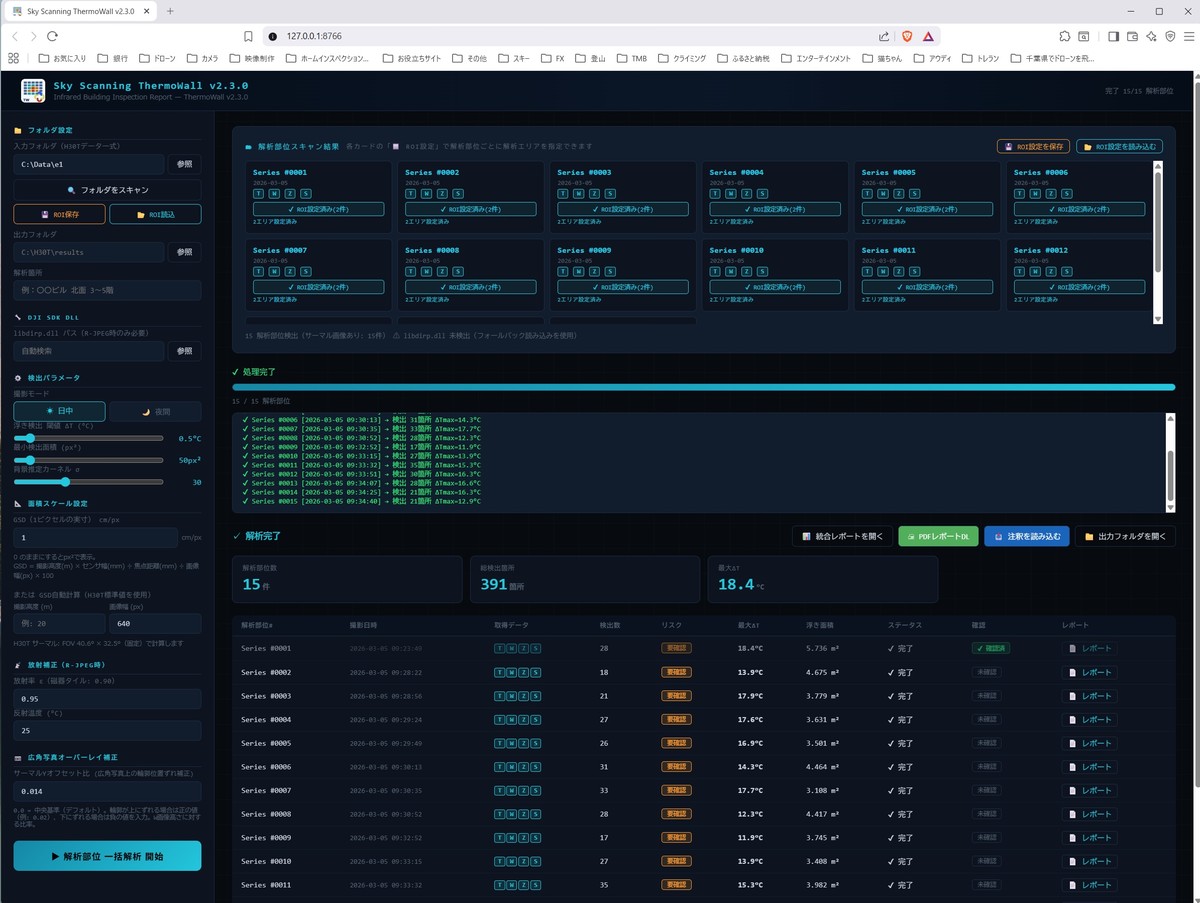
Task: Open the ドローン bookmark folder dropdown
Action: tap(157, 59)
